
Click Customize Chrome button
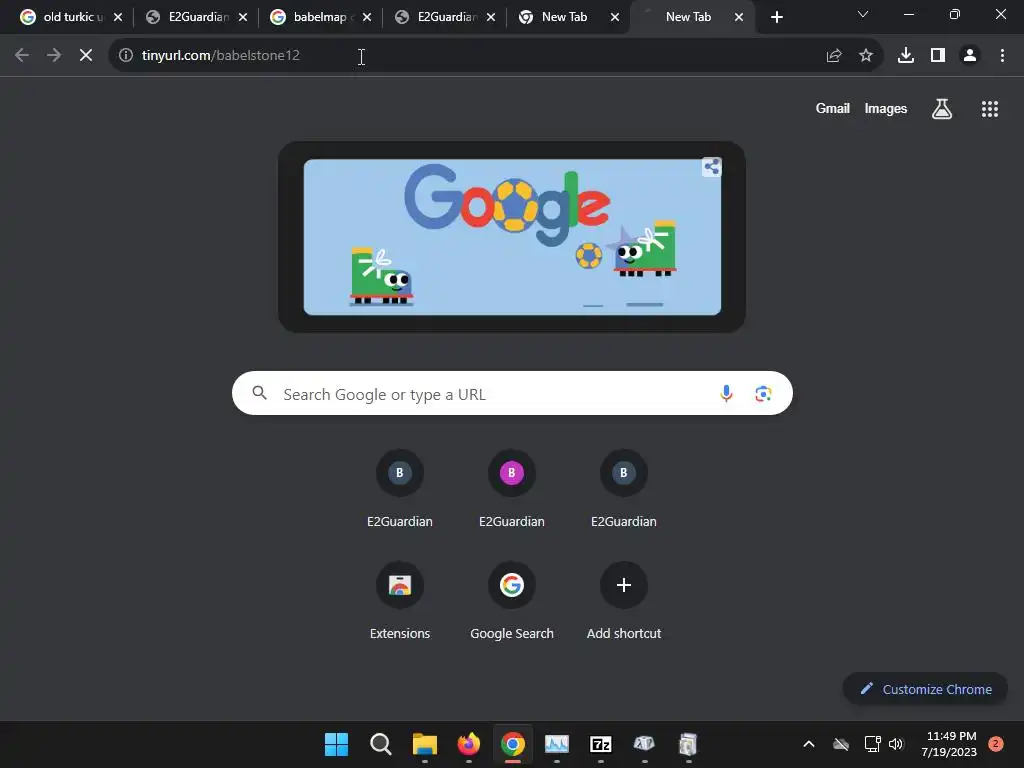click(x=925, y=689)
